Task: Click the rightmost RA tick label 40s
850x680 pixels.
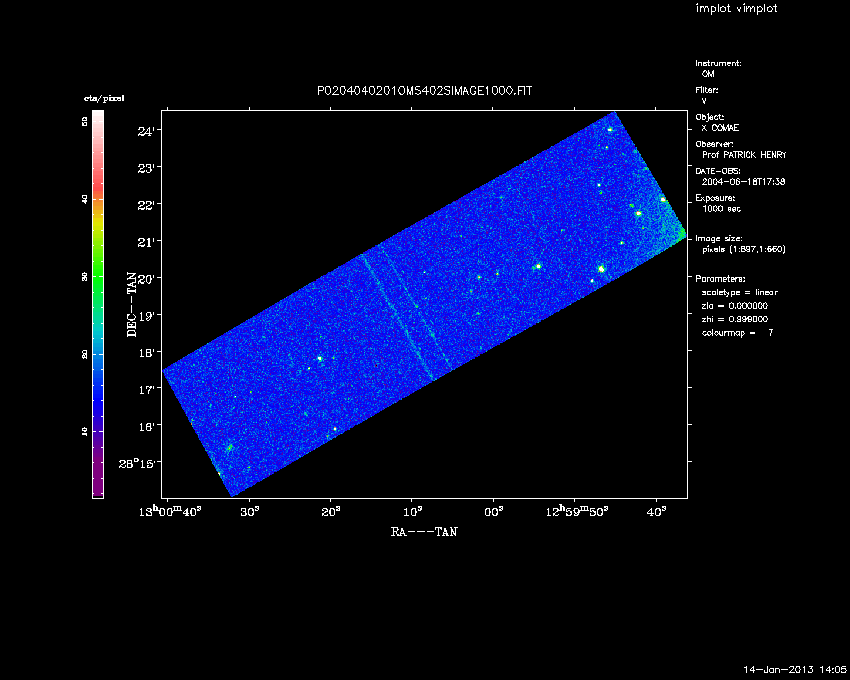Action: tap(656, 511)
